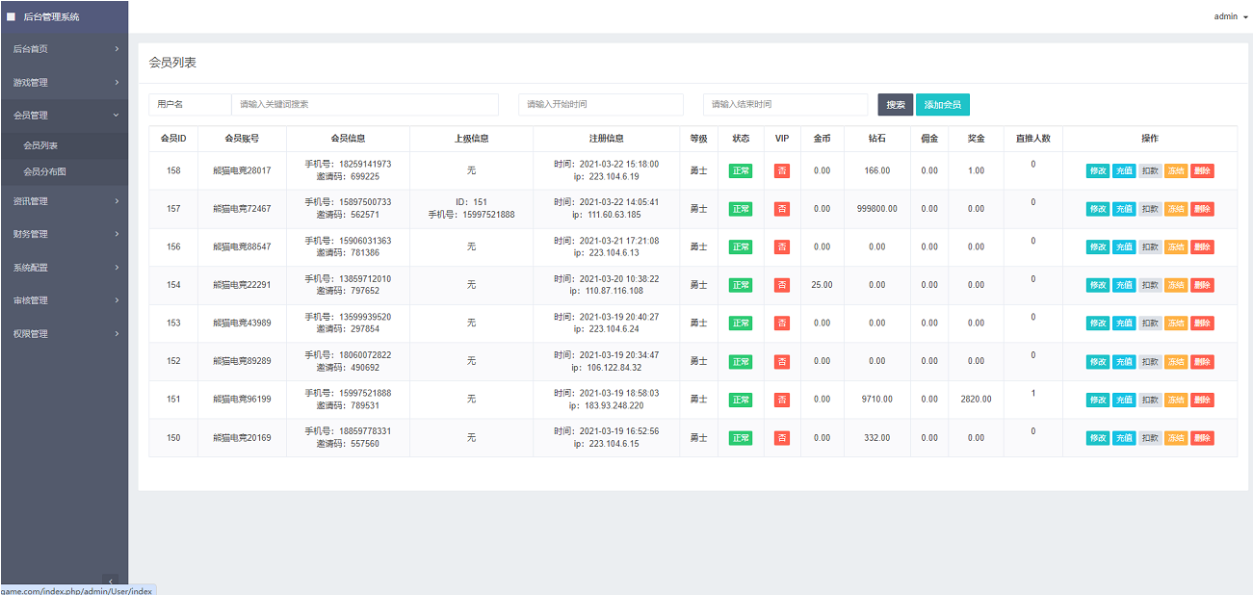Focus the keyword search input field

(x=364, y=105)
